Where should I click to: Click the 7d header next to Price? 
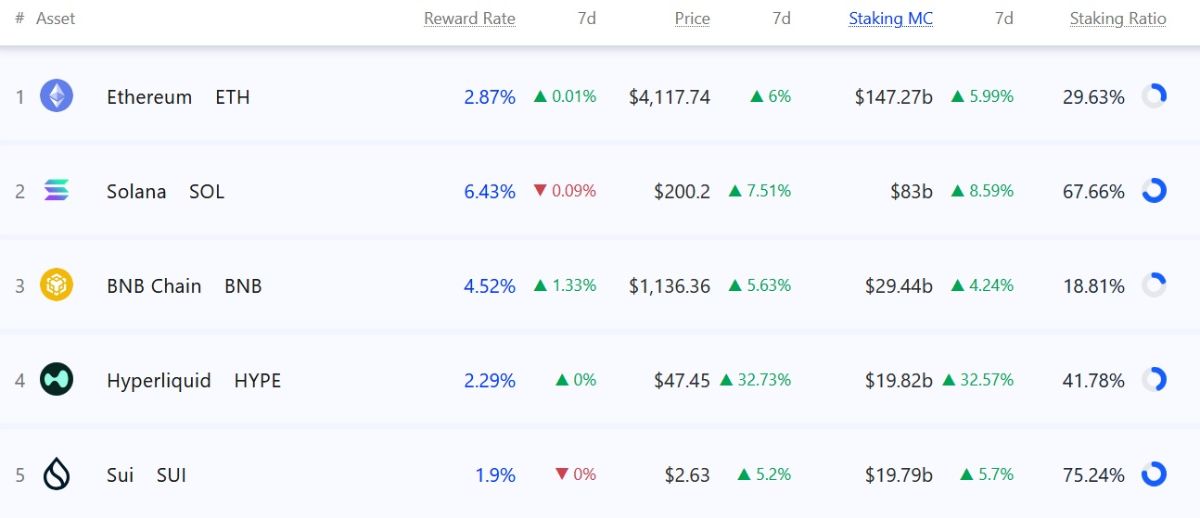(x=781, y=18)
